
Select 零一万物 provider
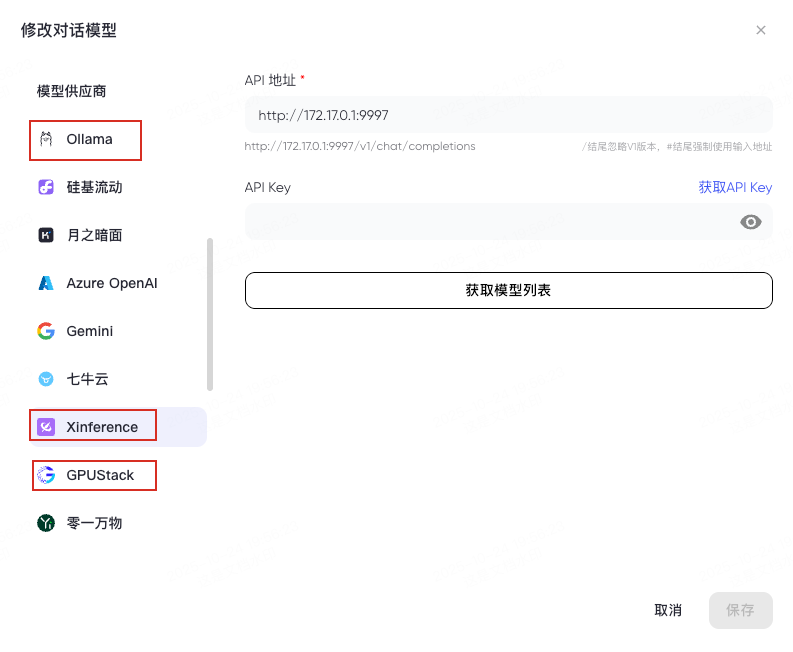click(x=95, y=523)
